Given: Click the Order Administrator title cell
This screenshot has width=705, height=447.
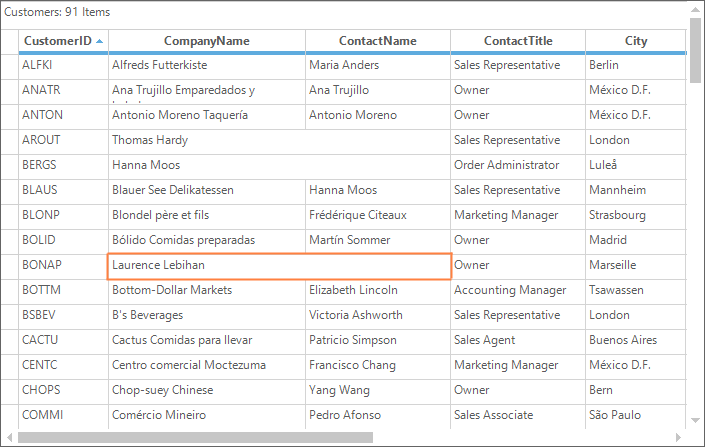Looking at the screenshot, I should tap(518, 165).
